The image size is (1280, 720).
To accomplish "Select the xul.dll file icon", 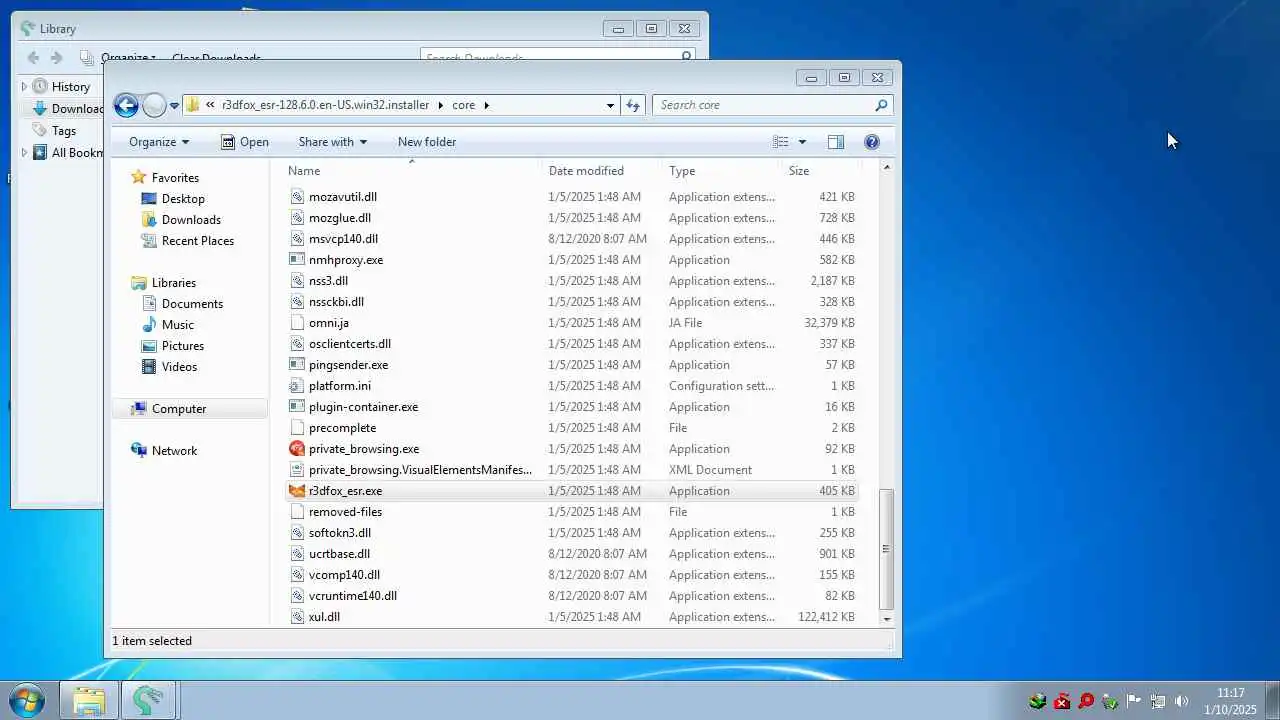I will pos(297,617).
